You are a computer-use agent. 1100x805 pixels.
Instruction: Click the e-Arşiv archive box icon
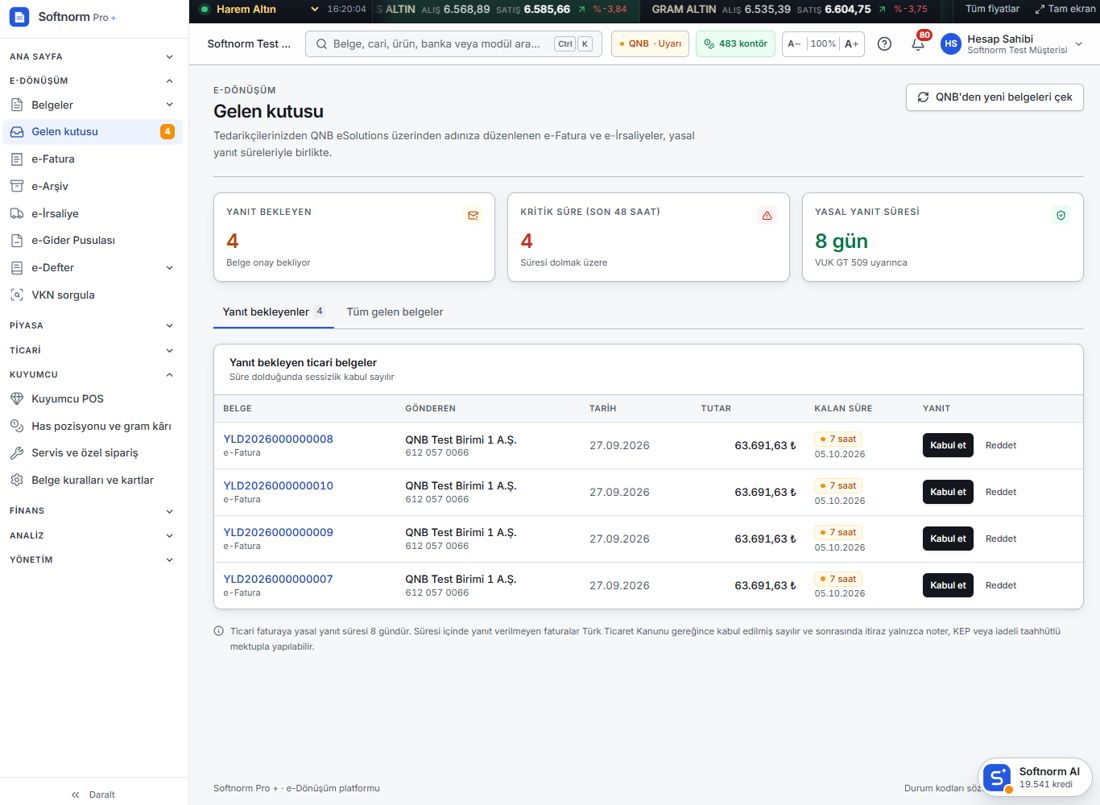(x=17, y=186)
